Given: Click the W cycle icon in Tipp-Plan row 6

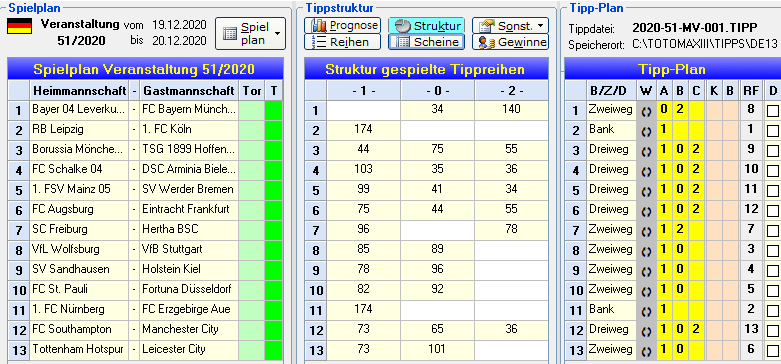Looking at the screenshot, I should (647, 211).
